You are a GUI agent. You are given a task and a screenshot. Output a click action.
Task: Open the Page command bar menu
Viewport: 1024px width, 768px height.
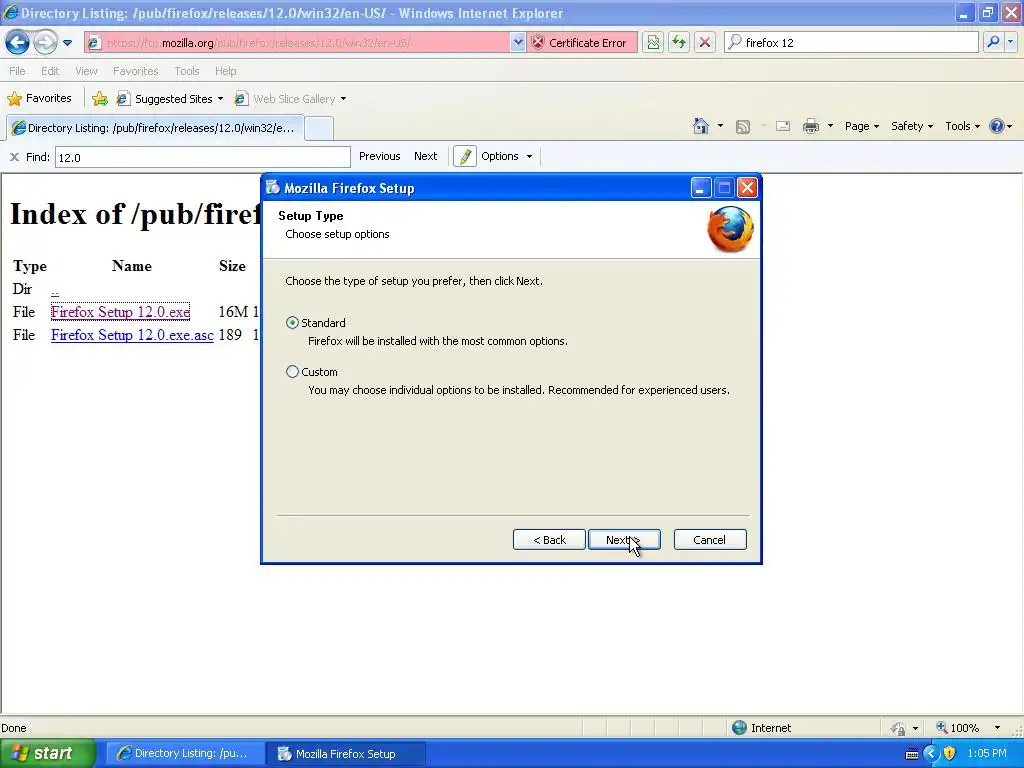tap(861, 126)
